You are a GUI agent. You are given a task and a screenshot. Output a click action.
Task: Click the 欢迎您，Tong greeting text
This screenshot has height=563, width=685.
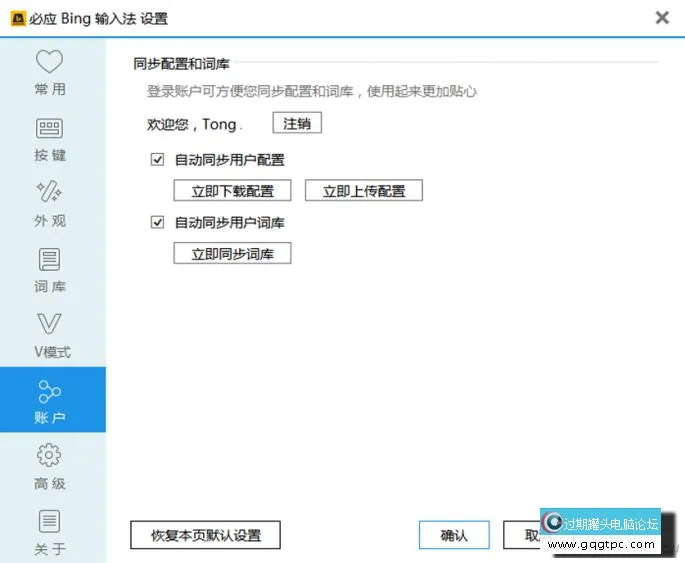(192, 124)
